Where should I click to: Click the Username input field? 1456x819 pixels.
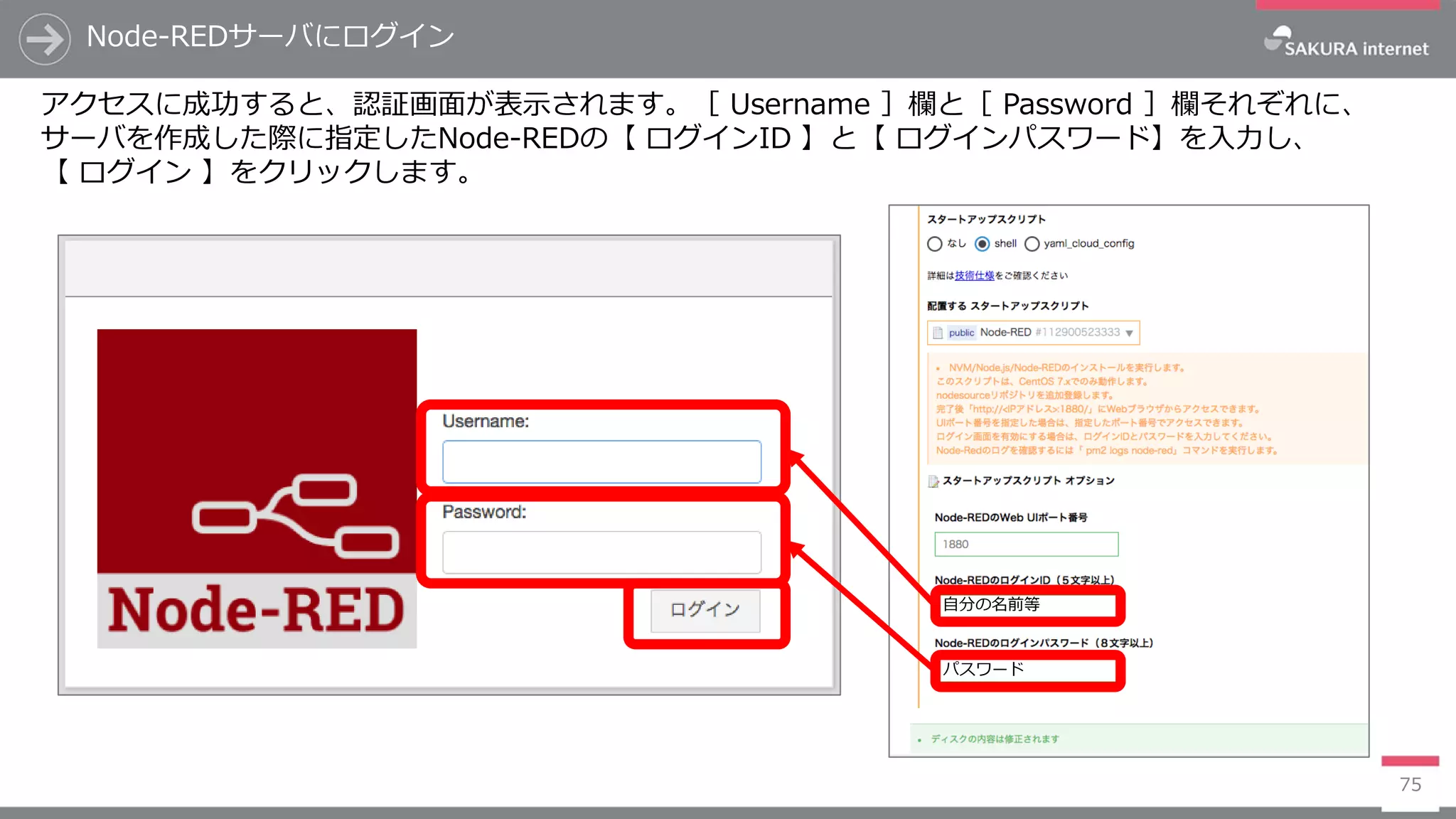click(x=601, y=462)
